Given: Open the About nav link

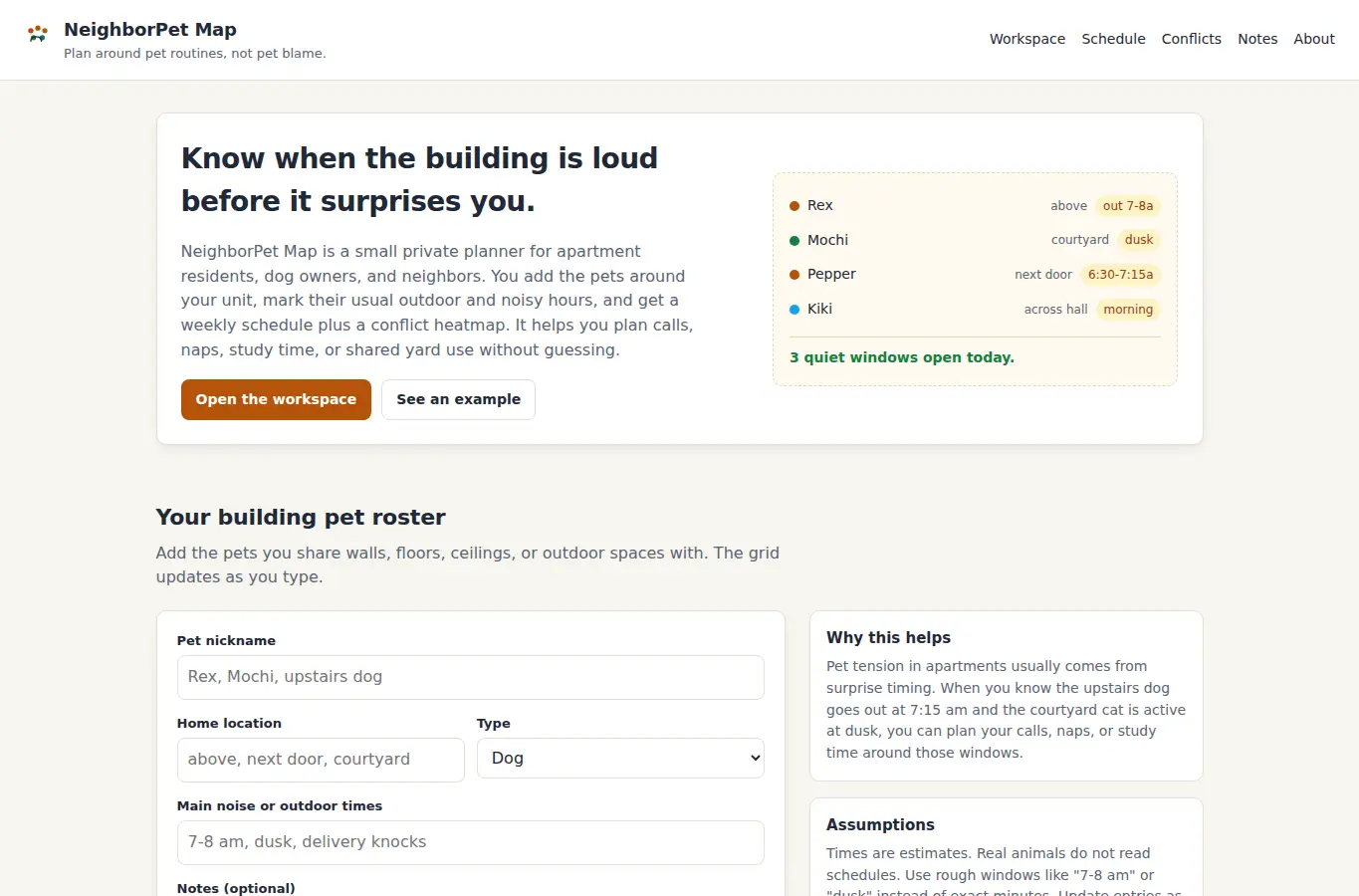Looking at the screenshot, I should pos(1314,39).
